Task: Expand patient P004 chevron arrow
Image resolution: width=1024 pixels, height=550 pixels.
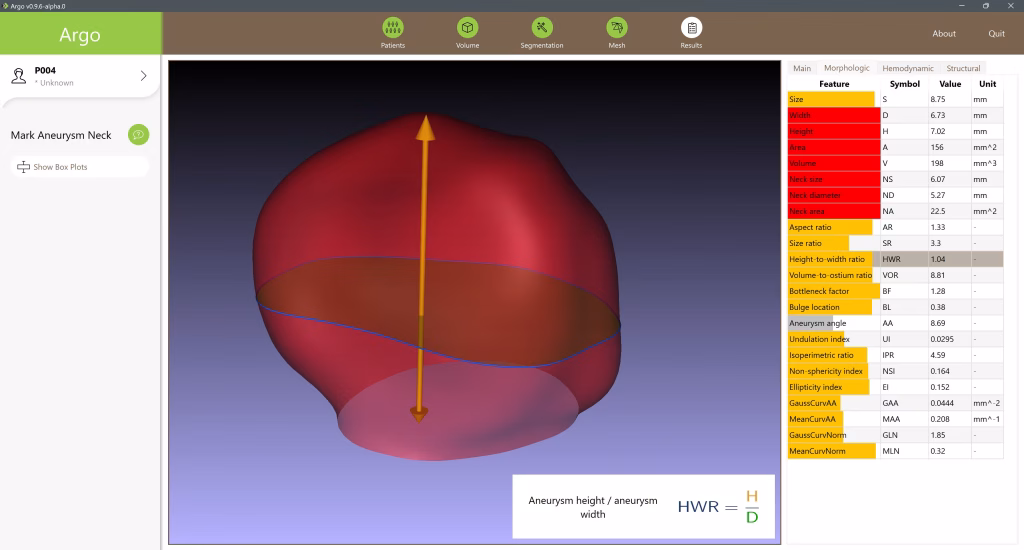Action: coord(143,76)
